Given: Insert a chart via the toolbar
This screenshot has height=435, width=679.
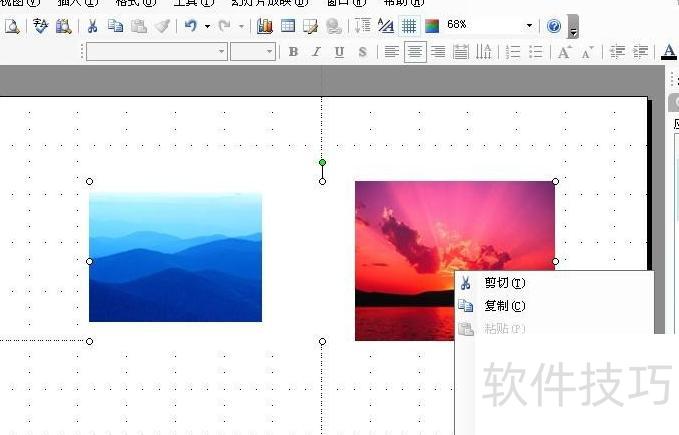Looking at the screenshot, I should [264, 26].
